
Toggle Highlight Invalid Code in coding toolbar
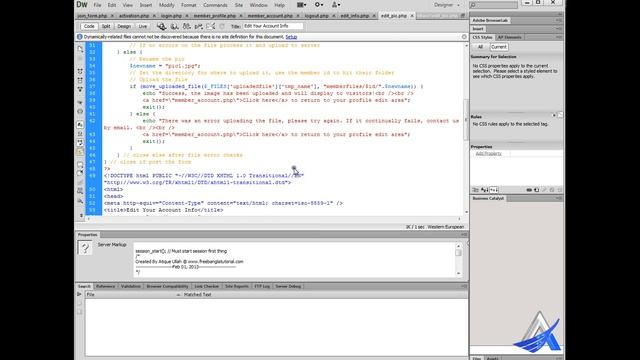click(80, 133)
